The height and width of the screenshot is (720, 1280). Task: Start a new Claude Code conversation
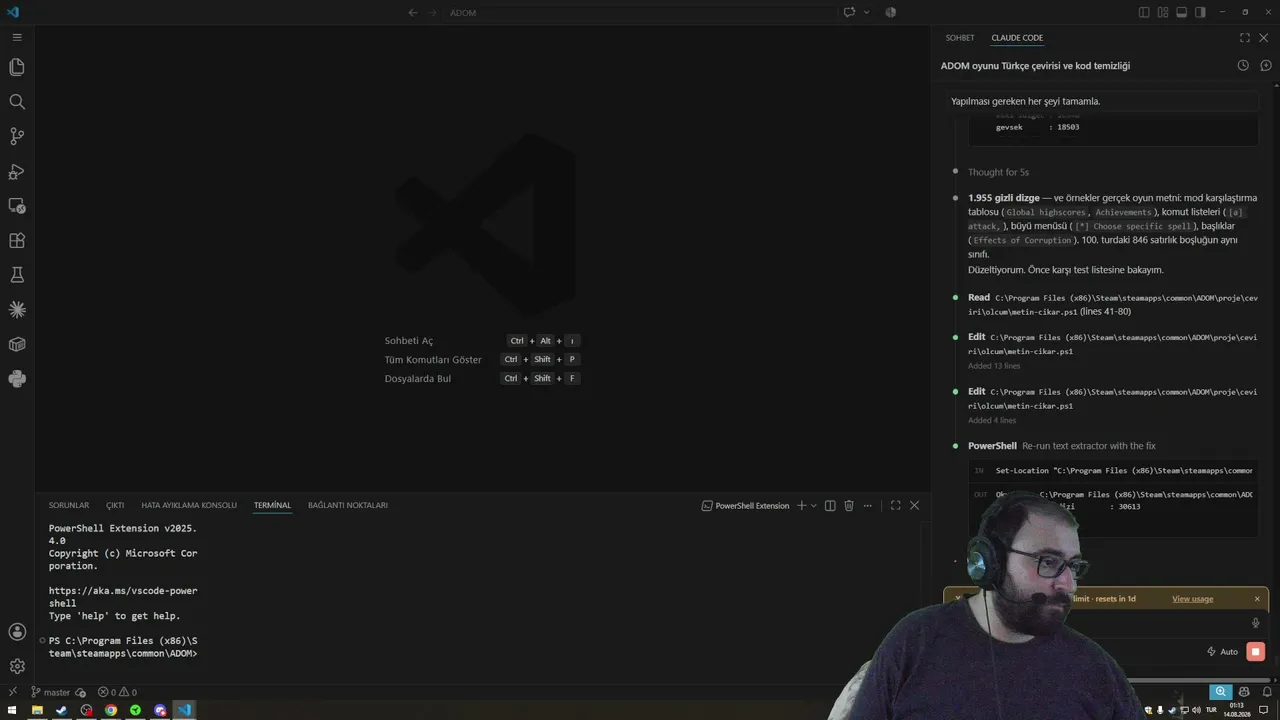1265,66
